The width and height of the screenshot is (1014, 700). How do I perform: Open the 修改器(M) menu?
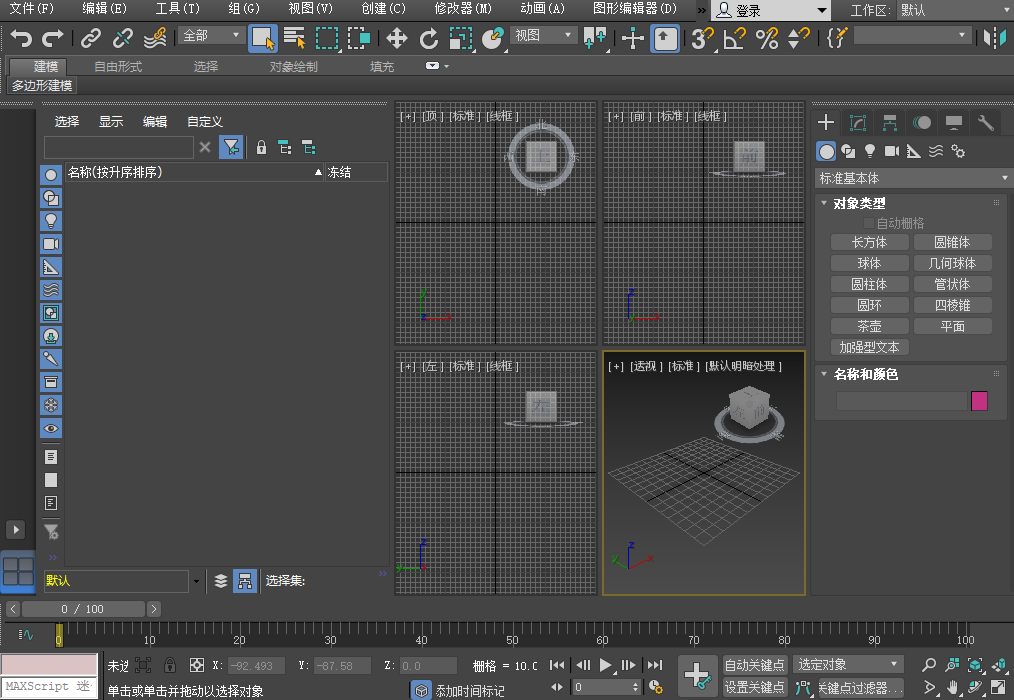(463, 9)
